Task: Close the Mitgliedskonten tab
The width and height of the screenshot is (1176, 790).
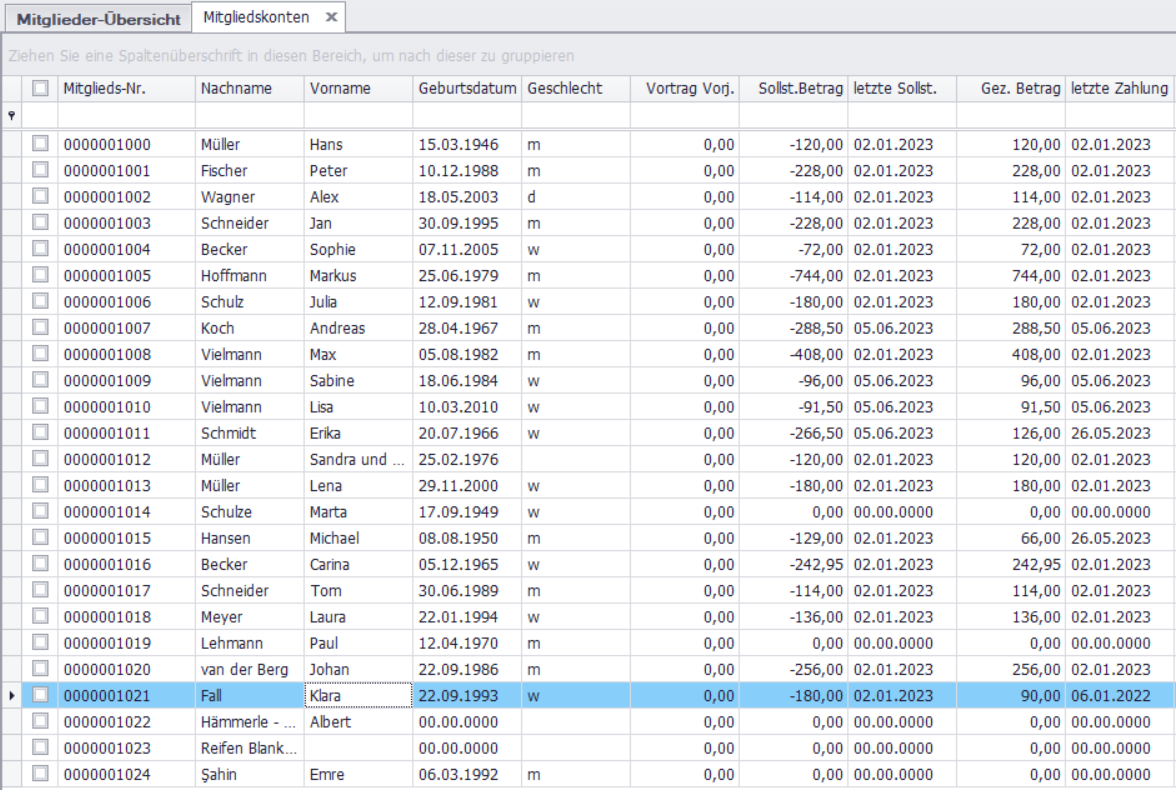Action: [x=331, y=17]
